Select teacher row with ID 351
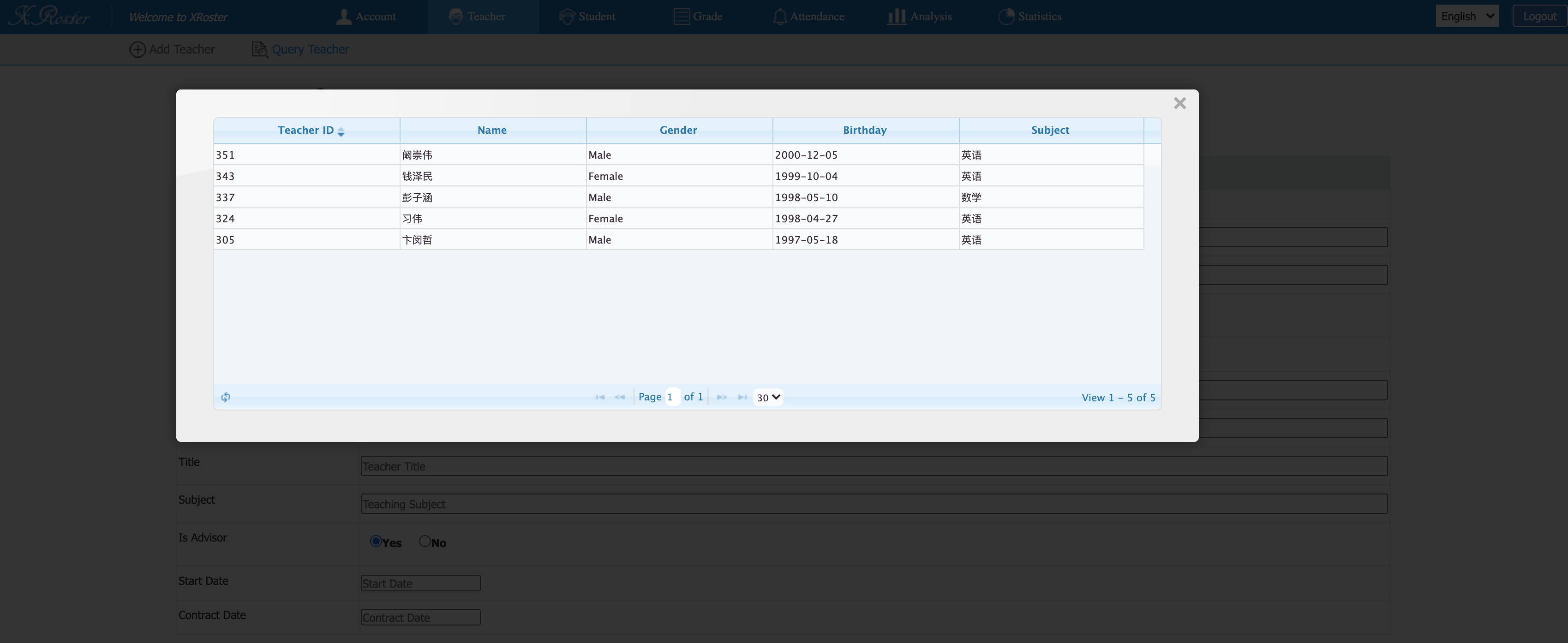Screen dimensions: 1568x643 (x=679, y=155)
